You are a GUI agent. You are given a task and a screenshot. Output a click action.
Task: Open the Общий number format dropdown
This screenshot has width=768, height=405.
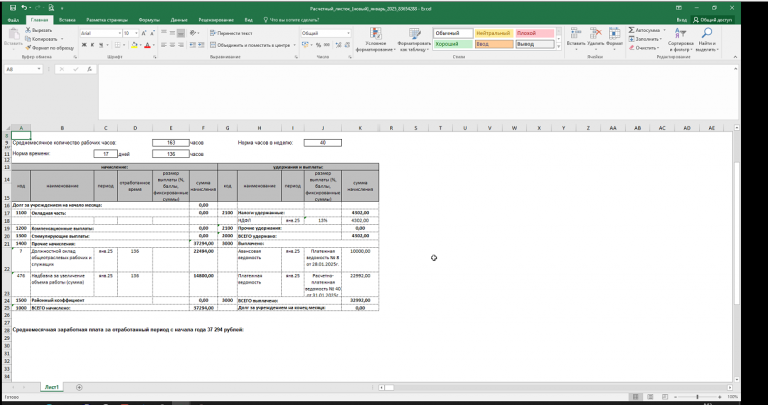coord(348,33)
